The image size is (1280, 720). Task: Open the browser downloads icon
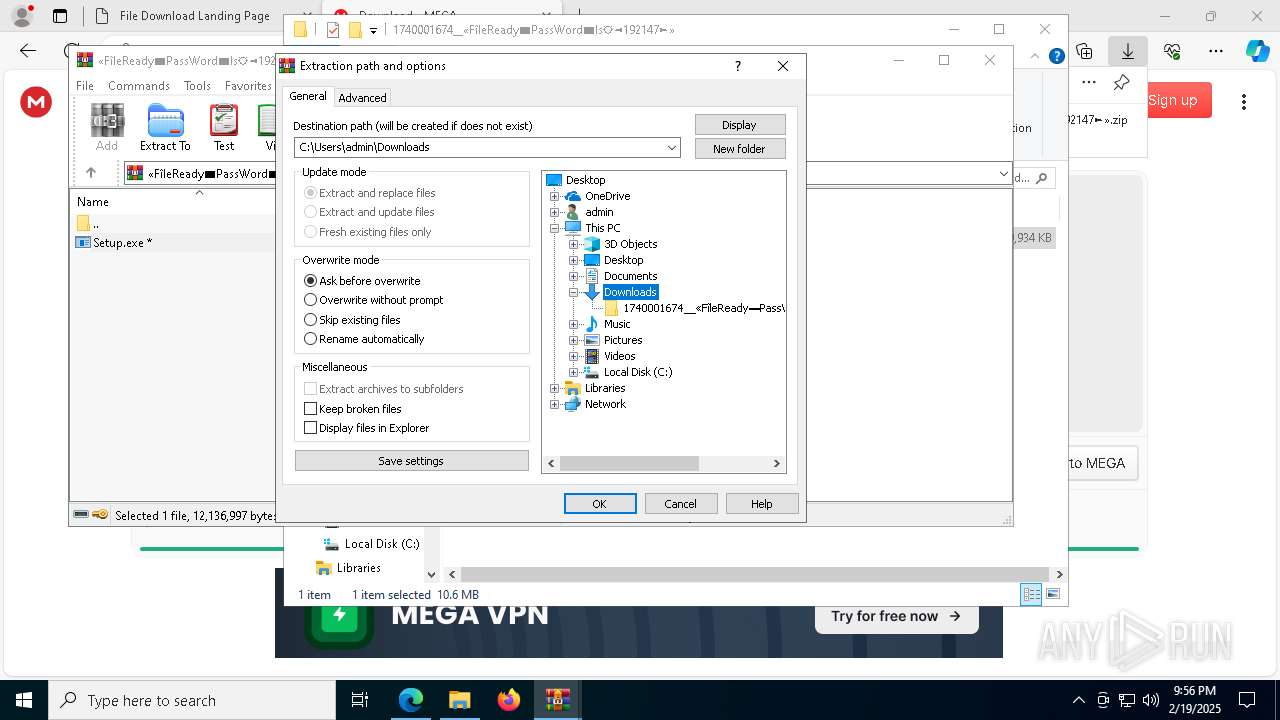click(x=1128, y=50)
